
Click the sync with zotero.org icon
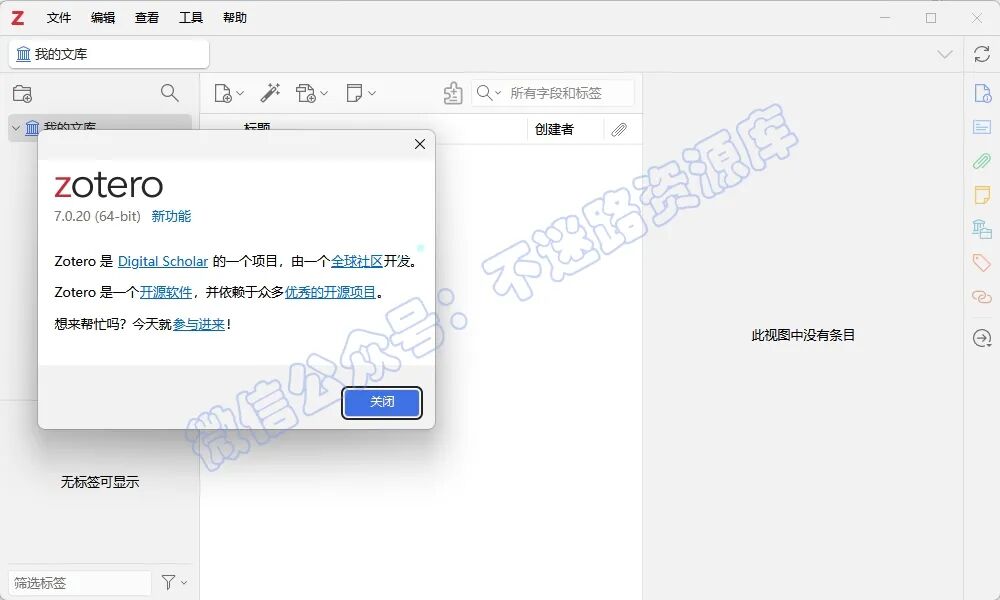[x=982, y=54]
